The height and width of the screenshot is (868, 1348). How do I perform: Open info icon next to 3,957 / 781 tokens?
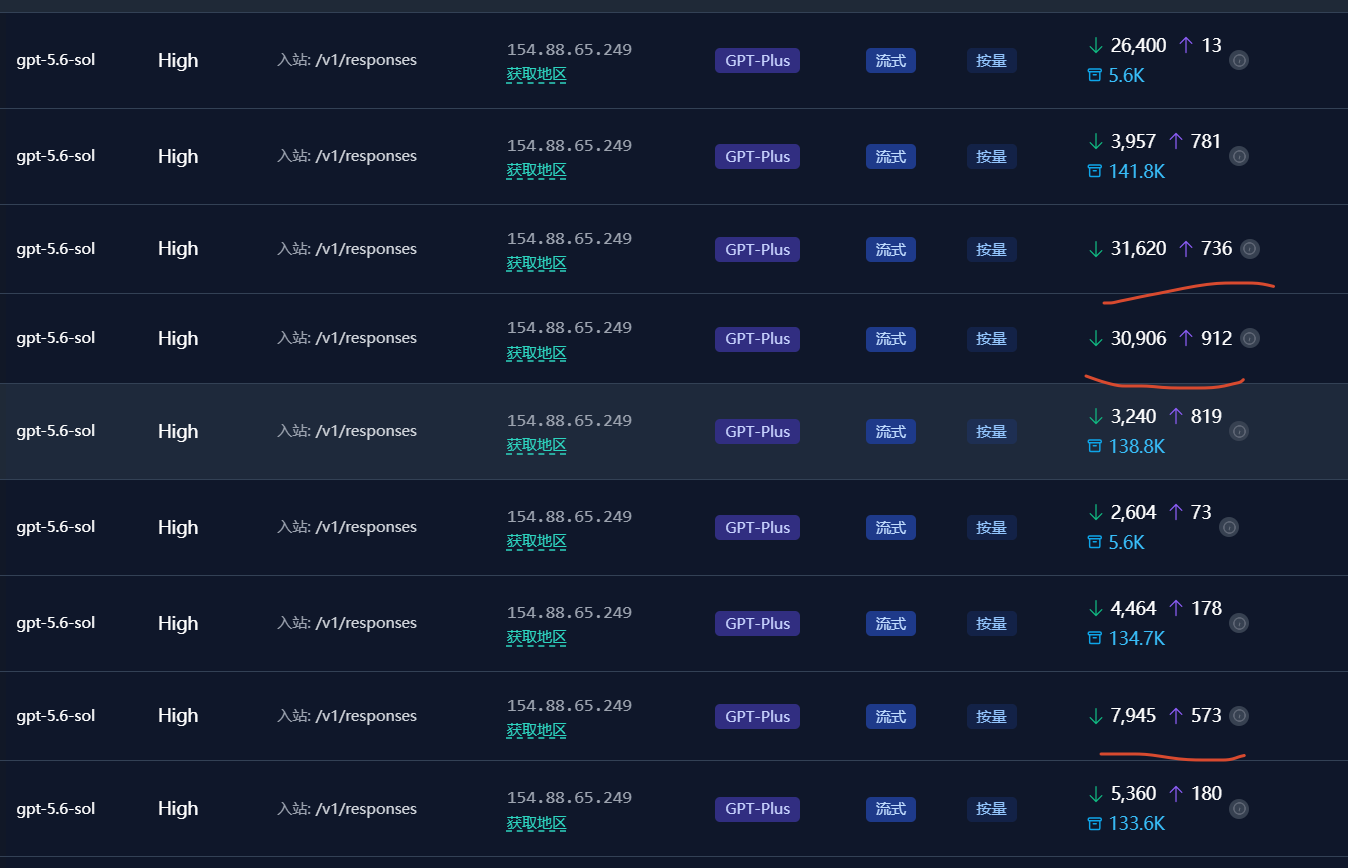tap(1239, 156)
